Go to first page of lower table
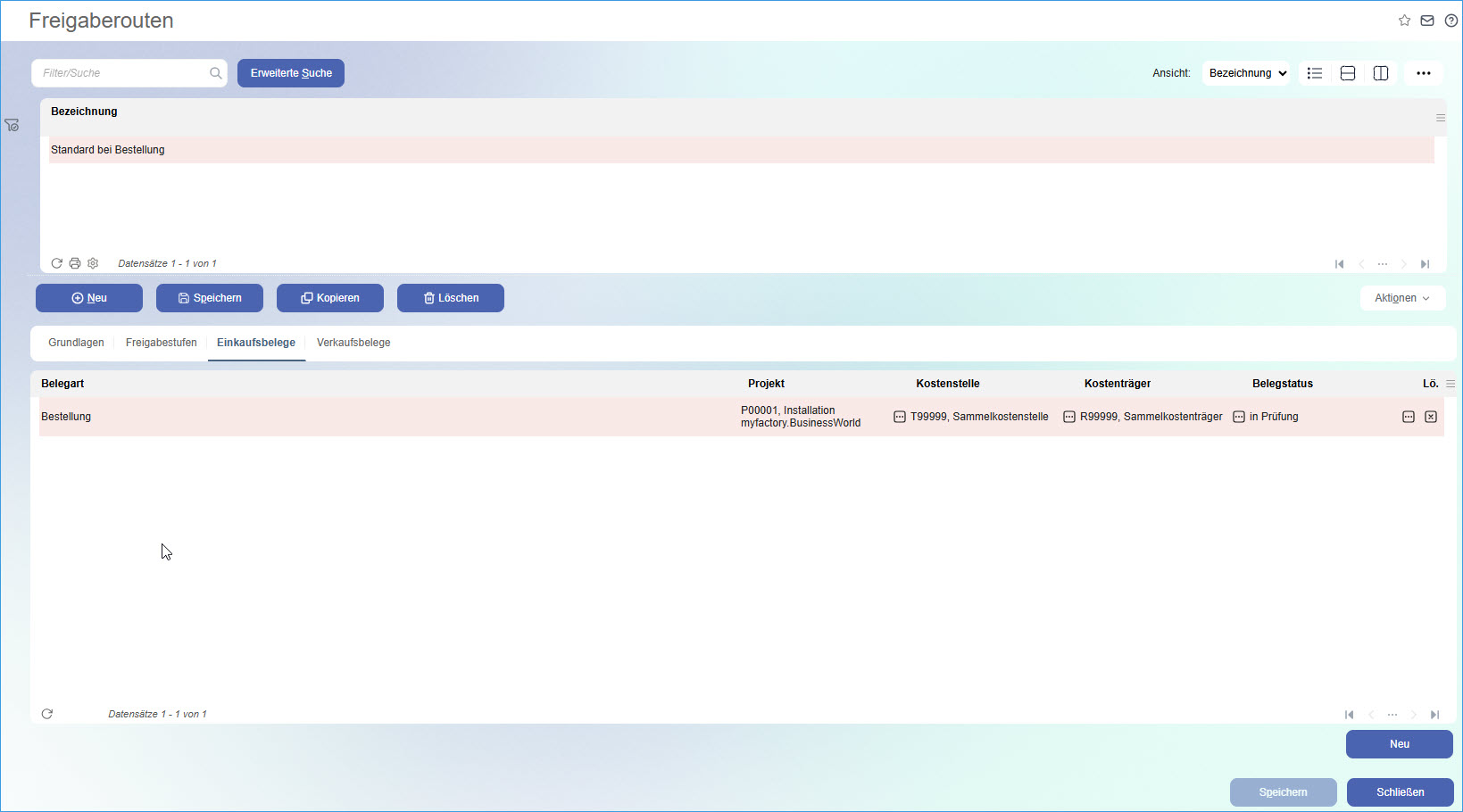This screenshot has width=1463, height=812. tap(1349, 715)
